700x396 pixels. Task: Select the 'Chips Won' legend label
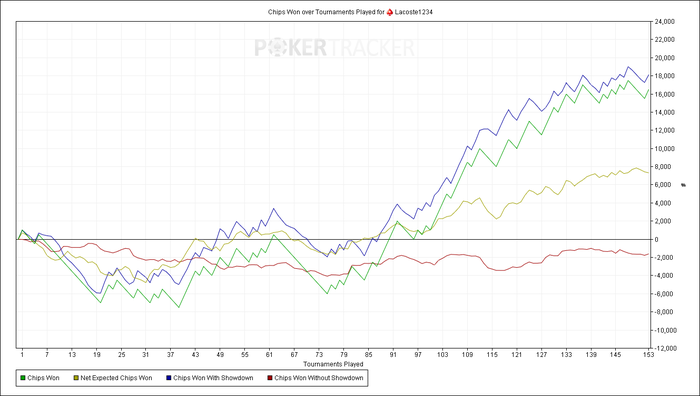point(43,378)
